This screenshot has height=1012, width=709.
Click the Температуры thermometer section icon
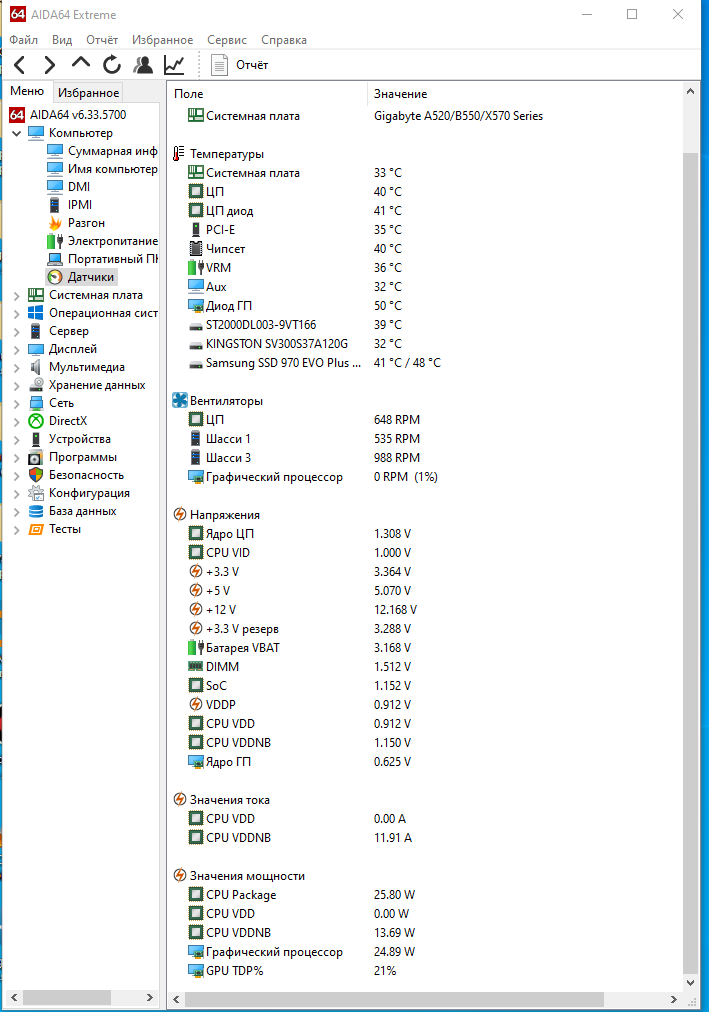click(x=179, y=154)
